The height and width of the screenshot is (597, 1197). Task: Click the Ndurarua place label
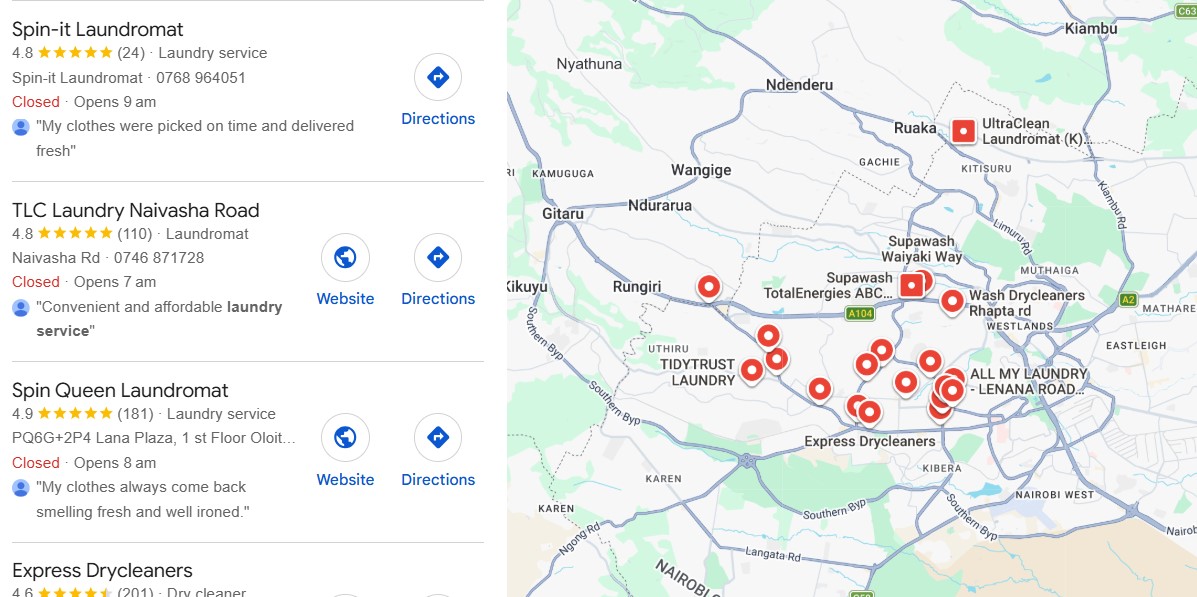pos(660,205)
